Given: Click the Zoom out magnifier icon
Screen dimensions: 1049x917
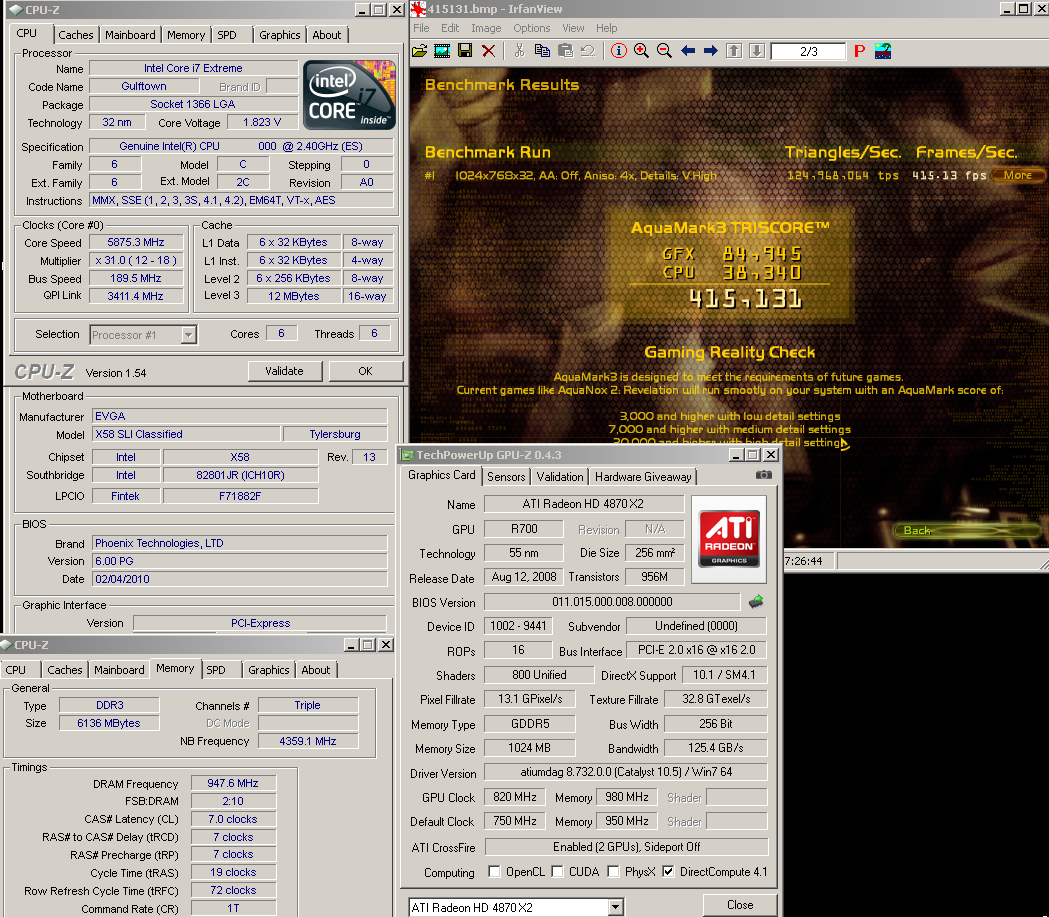Looking at the screenshot, I should coord(664,51).
